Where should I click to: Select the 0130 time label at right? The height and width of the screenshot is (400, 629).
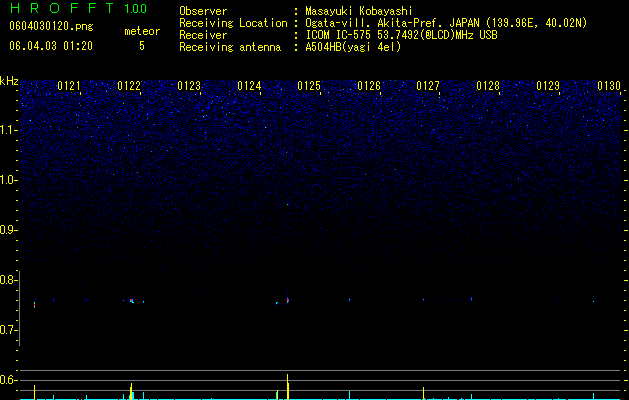(x=609, y=86)
